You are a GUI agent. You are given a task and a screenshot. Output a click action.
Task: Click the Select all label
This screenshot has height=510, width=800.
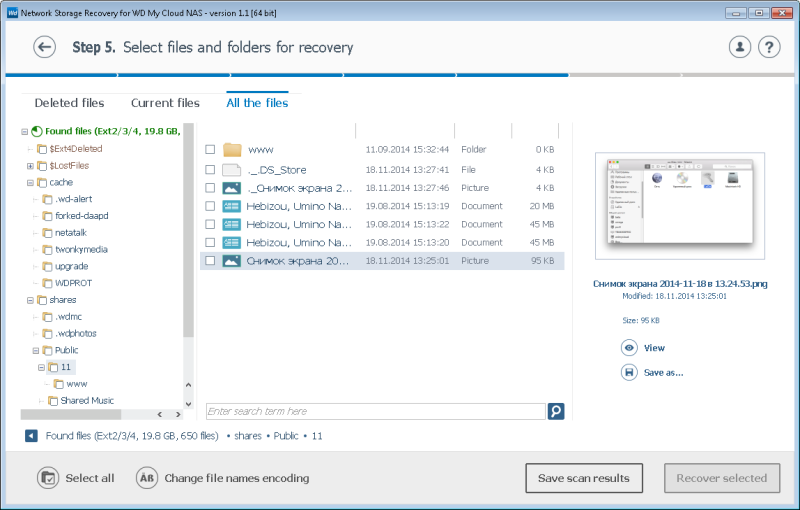click(90, 478)
